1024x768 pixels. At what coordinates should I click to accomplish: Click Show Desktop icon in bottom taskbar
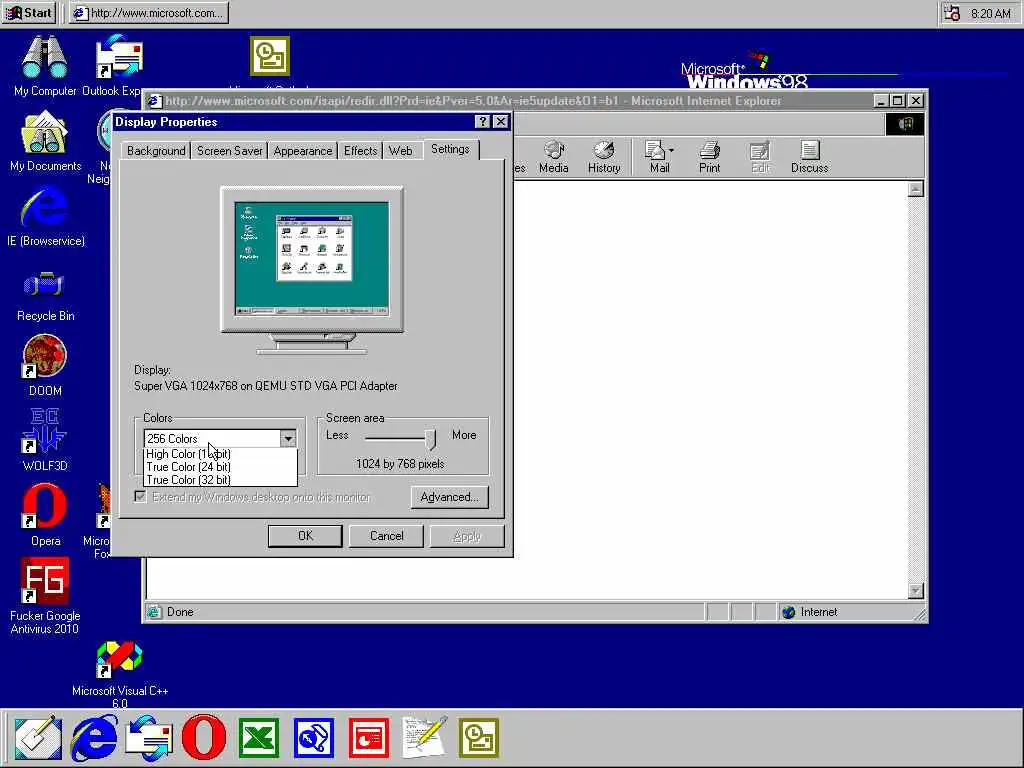[x=38, y=738]
